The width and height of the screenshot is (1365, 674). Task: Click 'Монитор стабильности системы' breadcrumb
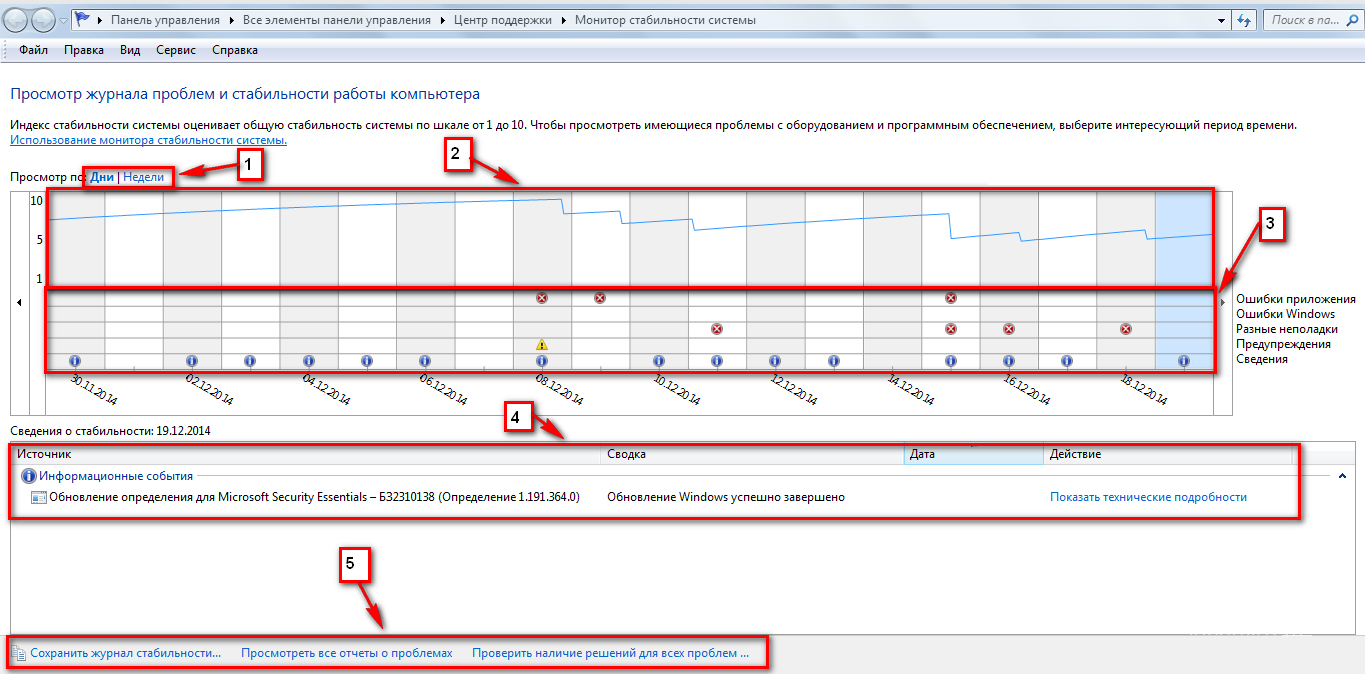665,20
